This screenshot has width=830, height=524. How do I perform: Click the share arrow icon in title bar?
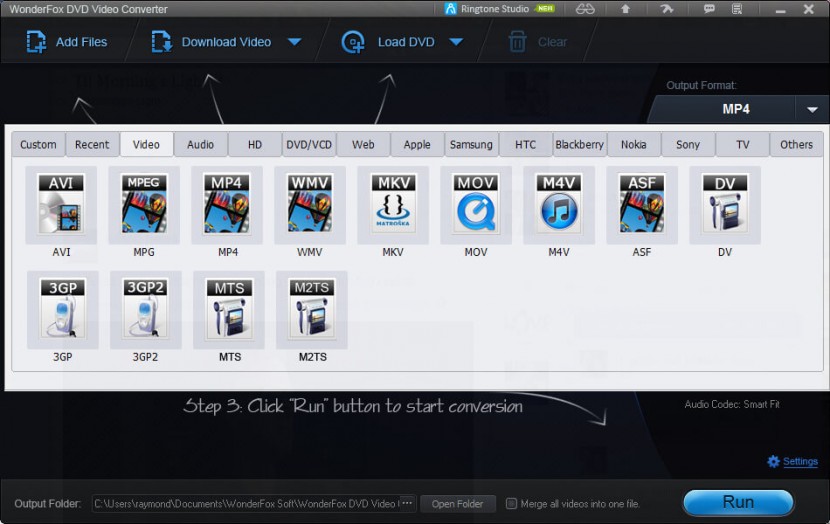pyautogui.click(x=667, y=9)
